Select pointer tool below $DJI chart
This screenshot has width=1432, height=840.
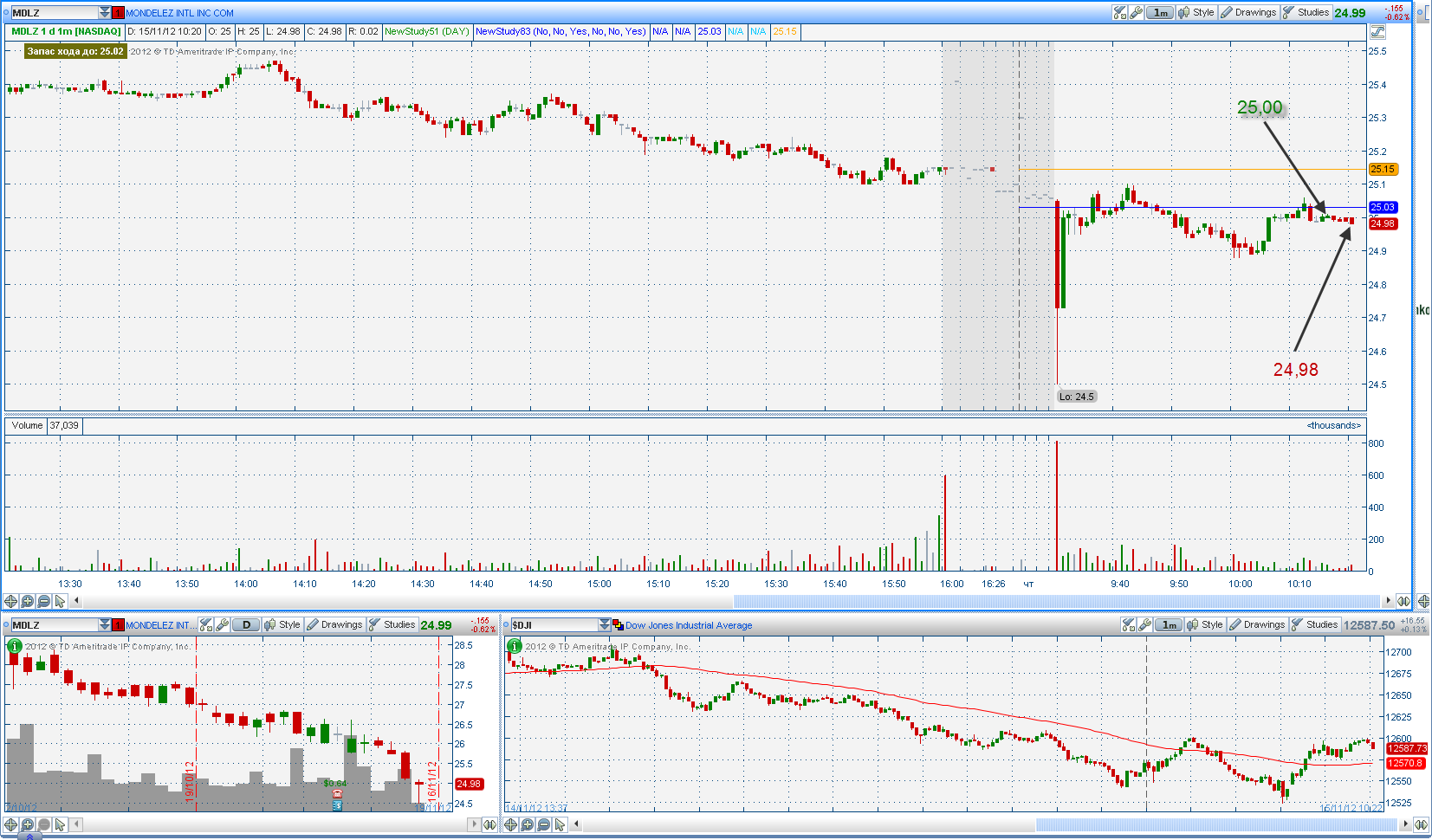click(x=560, y=824)
